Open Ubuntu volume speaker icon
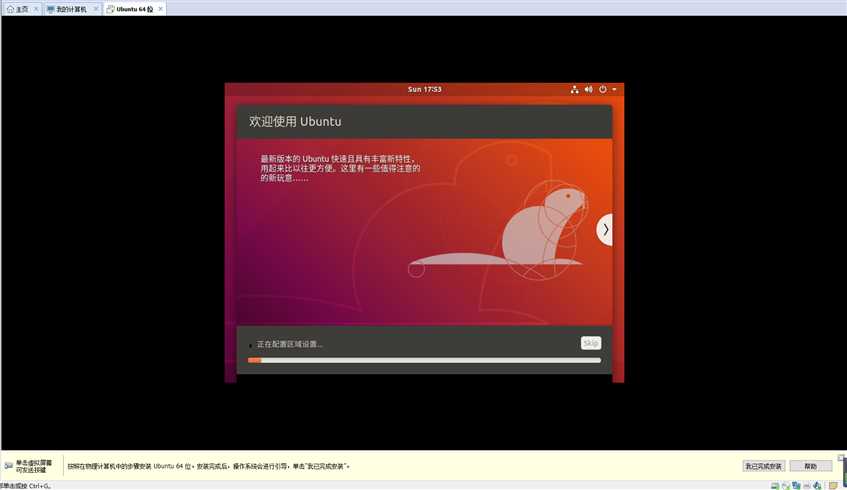 [x=589, y=89]
